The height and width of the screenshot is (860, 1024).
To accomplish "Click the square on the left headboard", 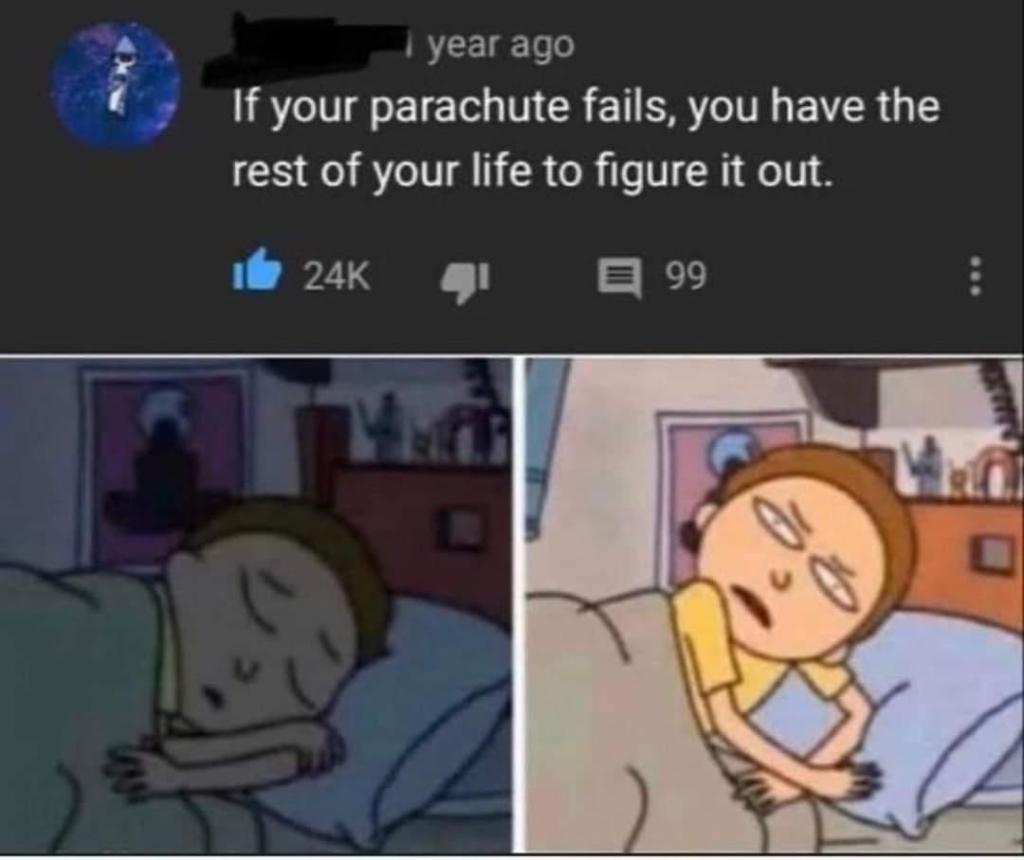I will pyautogui.click(x=462, y=529).
